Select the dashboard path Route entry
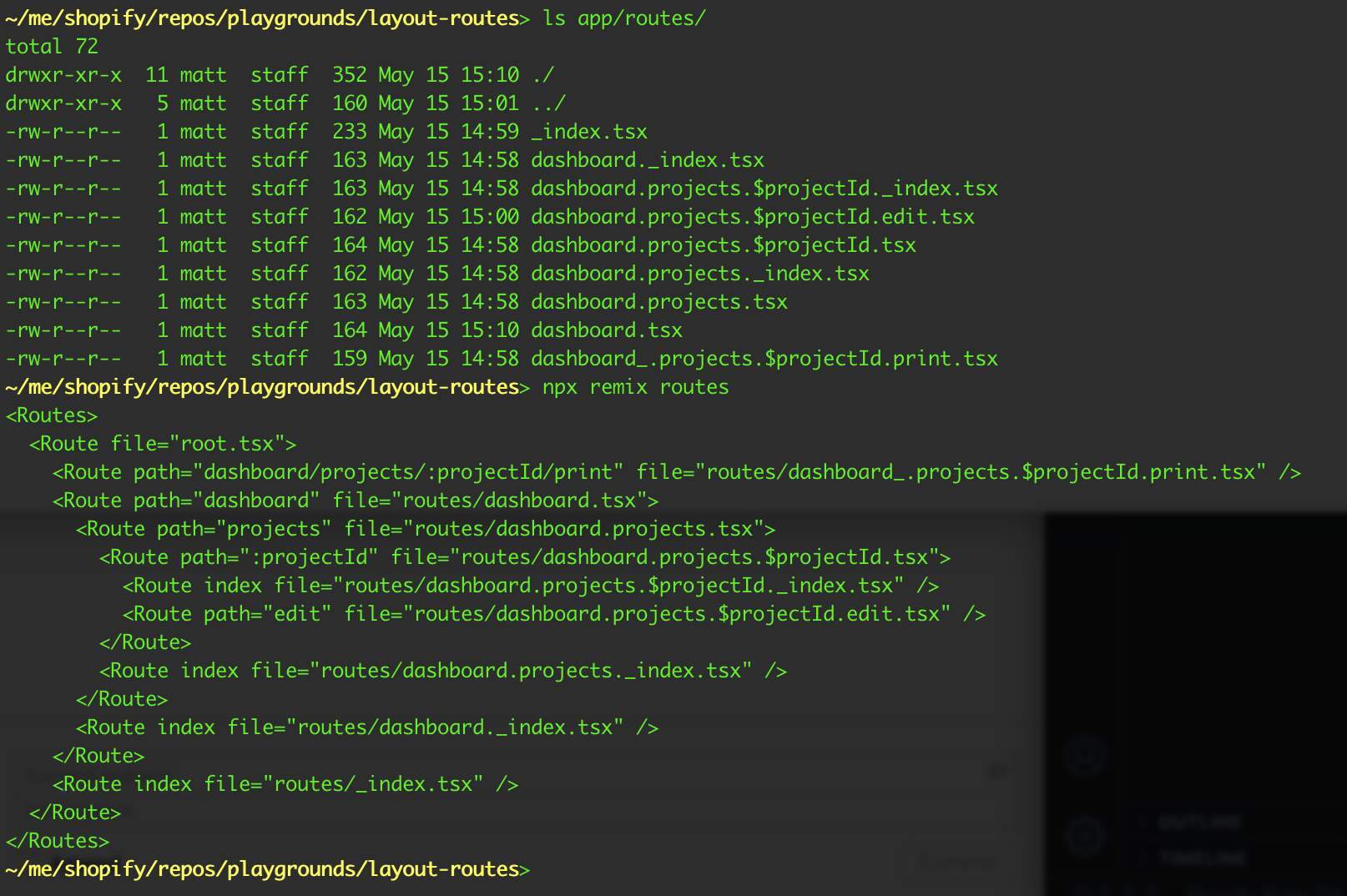1347x896 pixels. pyautogui.click(x=355, y=500)
